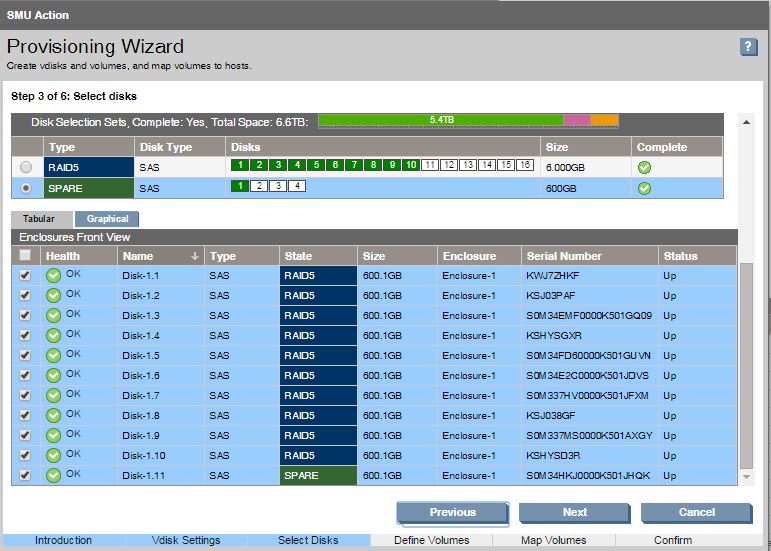
Task: Toggle the select-all checkbox in table header
Action: point(25,256)
